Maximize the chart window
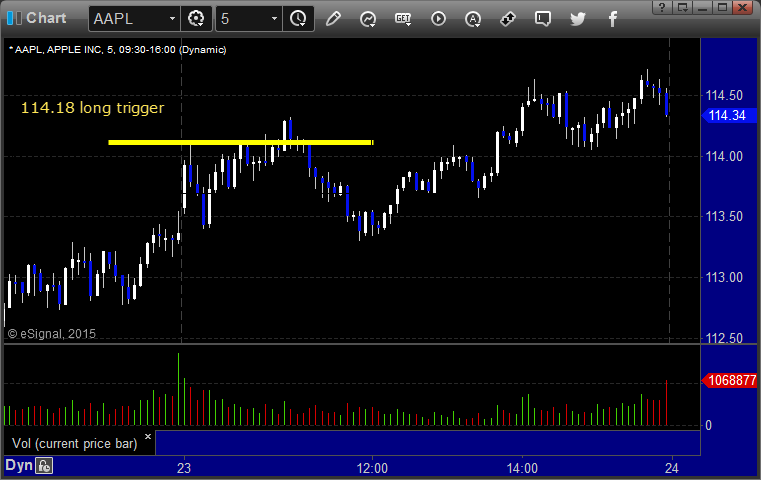The image size is (761, 480). pos(722,7)
